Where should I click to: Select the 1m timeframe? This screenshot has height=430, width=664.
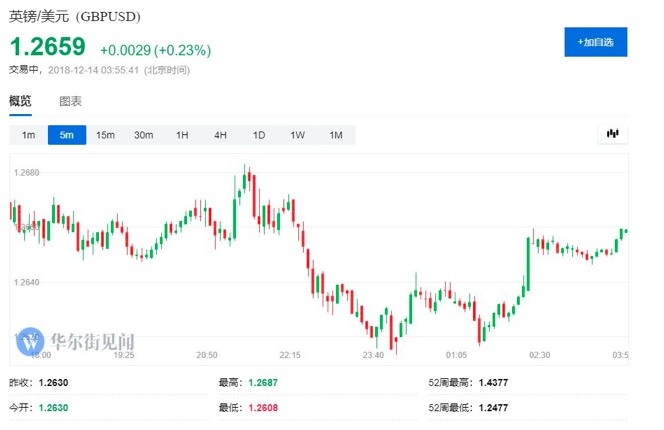click(x=28, y=135)
